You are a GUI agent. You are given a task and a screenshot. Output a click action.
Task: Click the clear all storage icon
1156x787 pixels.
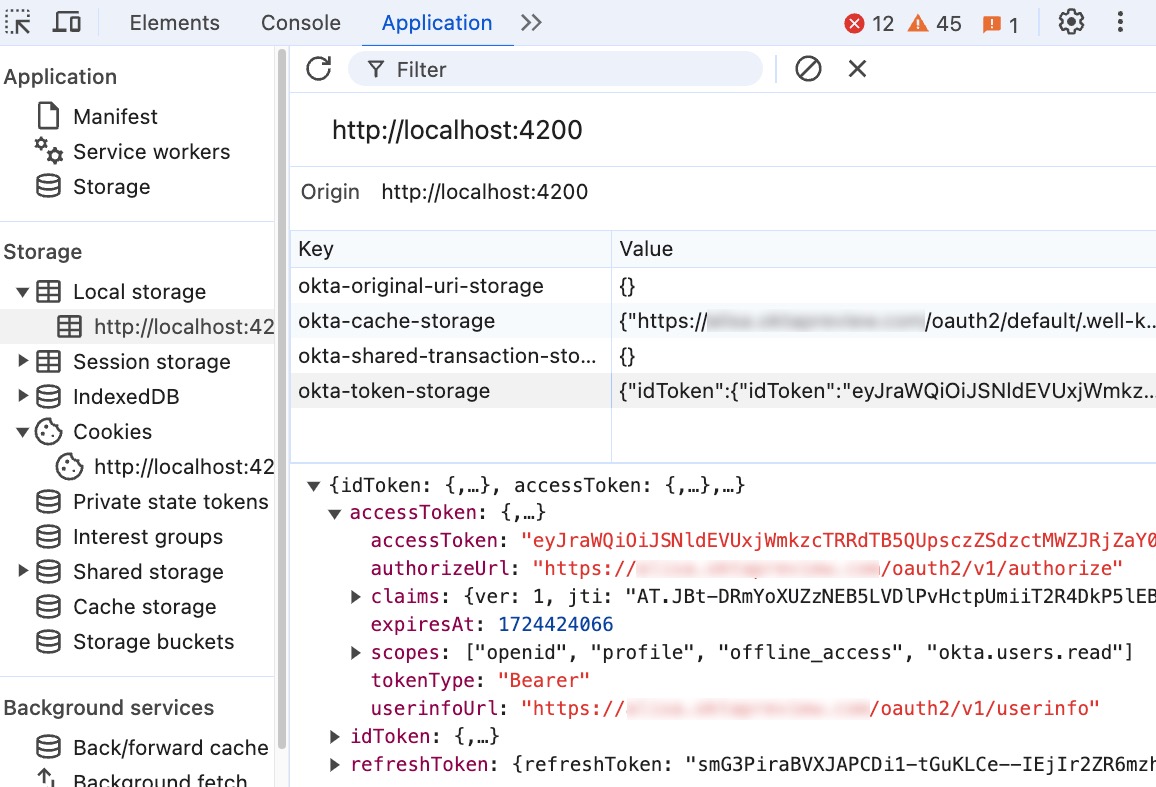pyautogui.click(x=808, y=69)
